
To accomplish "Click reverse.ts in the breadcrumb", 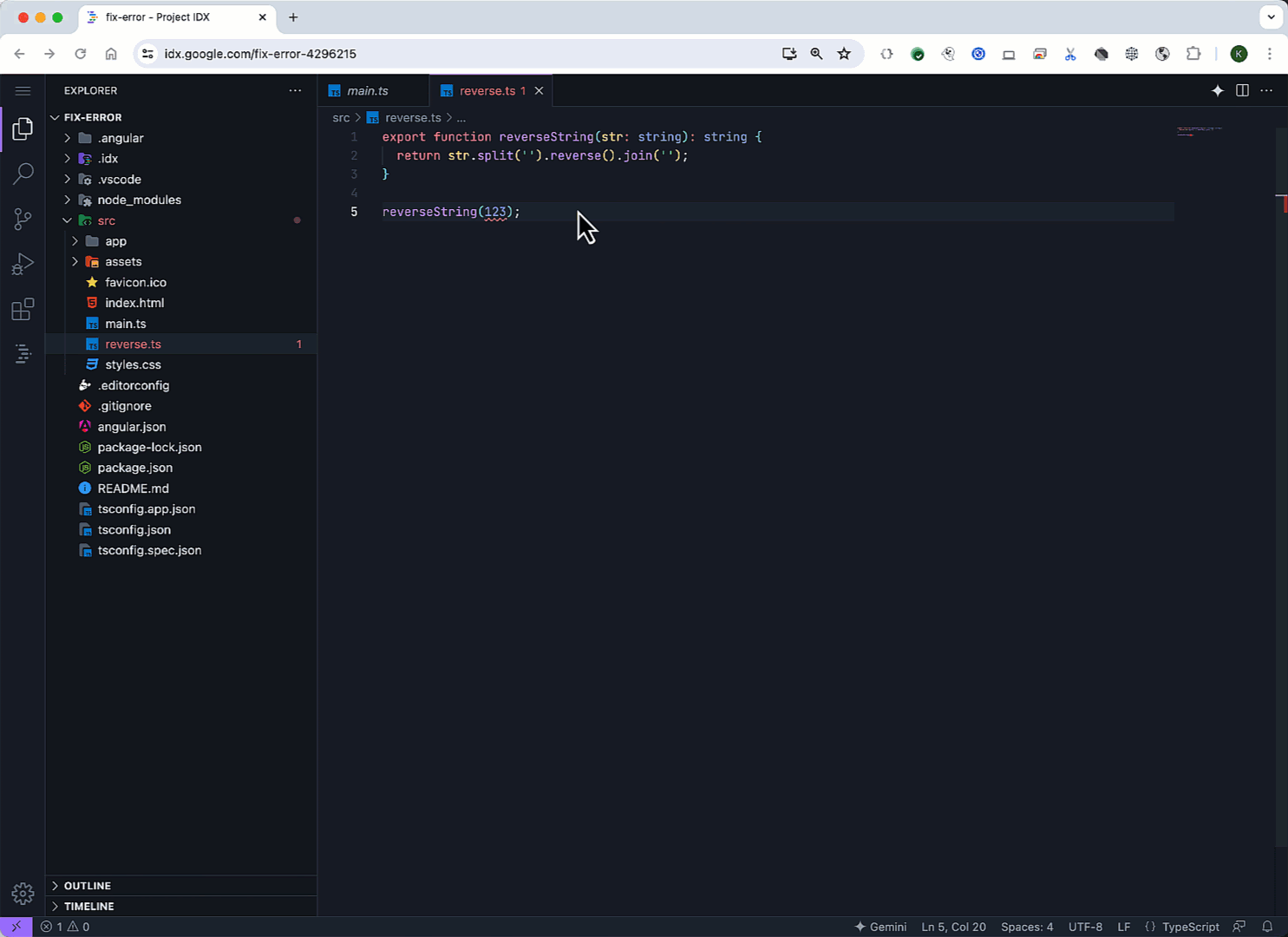I will pyautogui.click(x=413, y=118).
